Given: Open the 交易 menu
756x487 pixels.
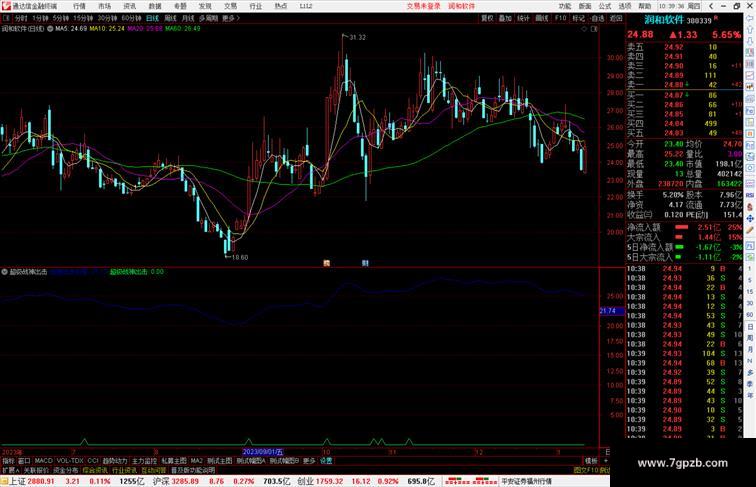Looking at the screenshot, I should coord(230,6).
